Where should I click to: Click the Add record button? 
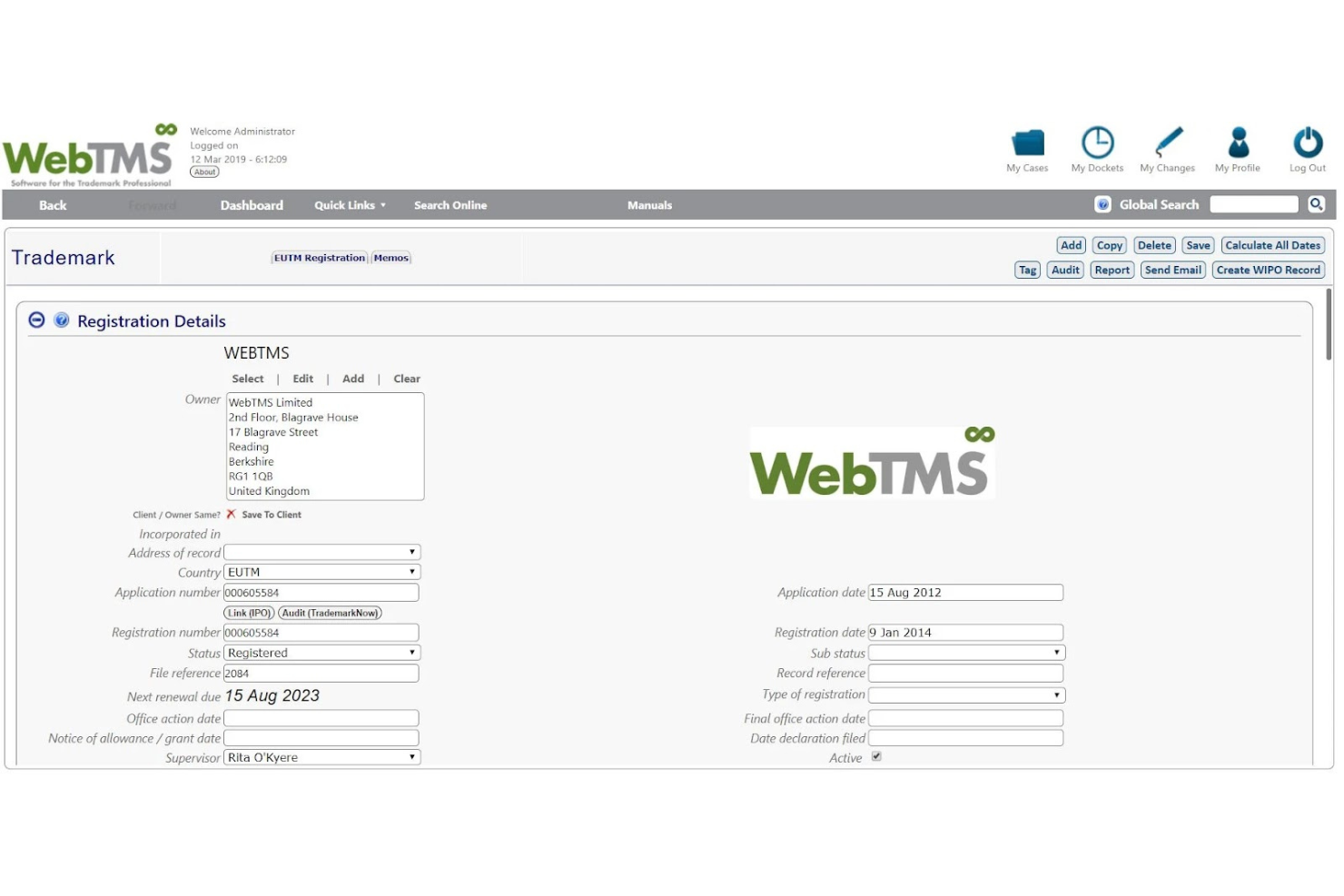(1072, 245)
